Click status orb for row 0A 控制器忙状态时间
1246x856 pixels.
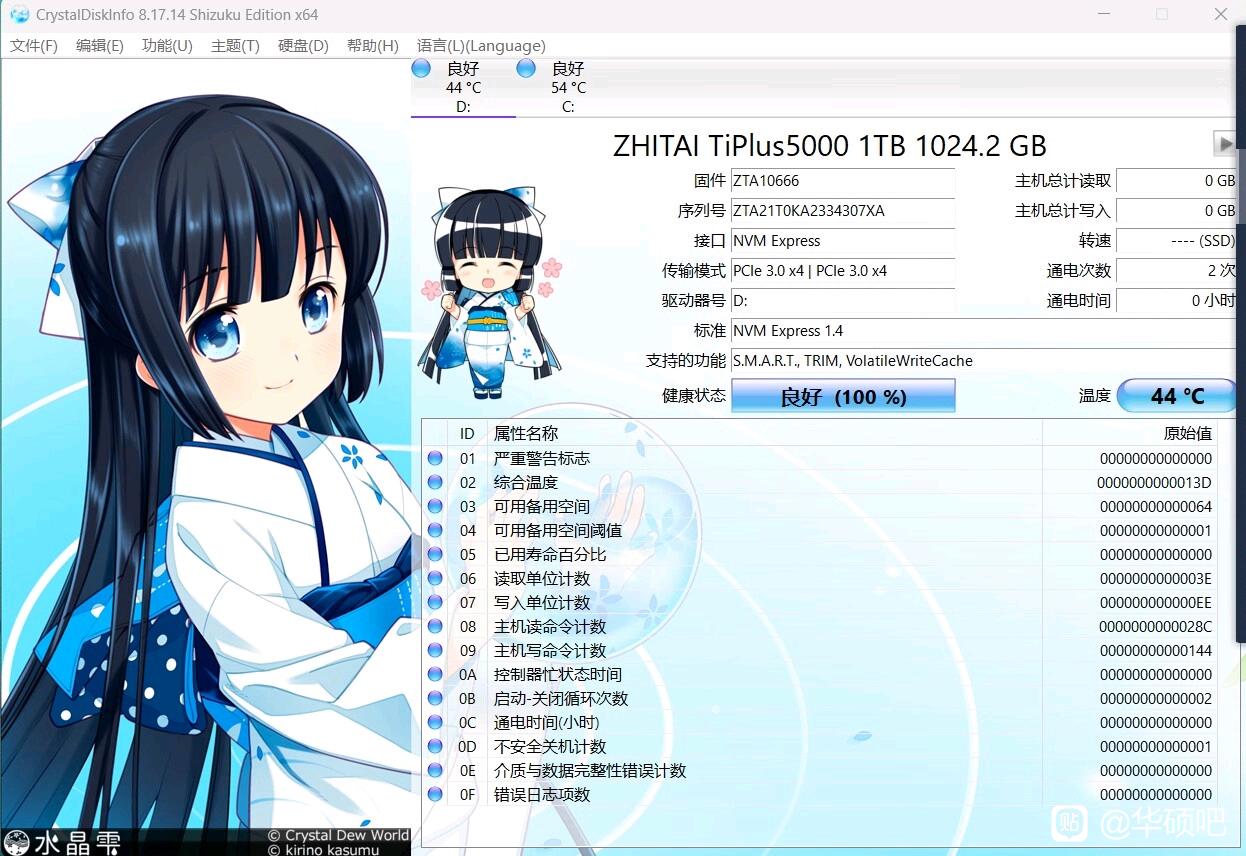click(435, 674)
